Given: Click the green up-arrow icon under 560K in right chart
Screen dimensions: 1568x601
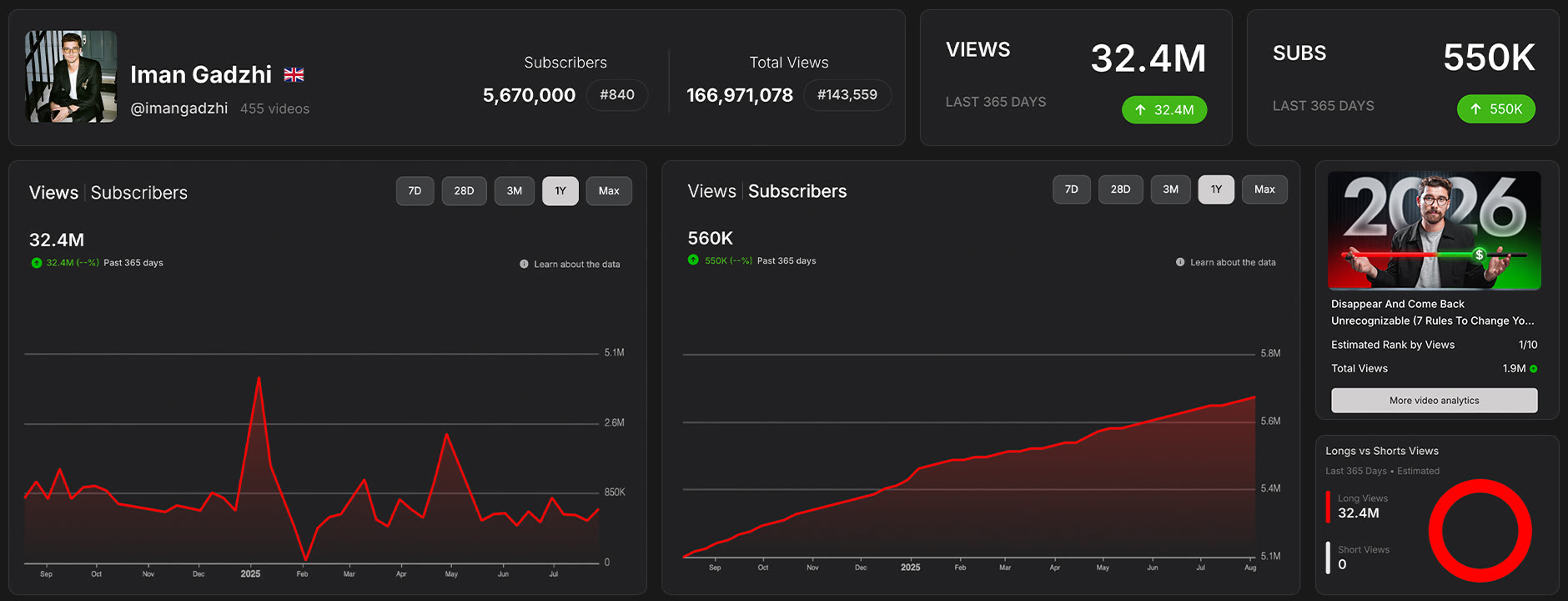Looking at the screenshot, I should pyautogui.click(x=693, y=260).
